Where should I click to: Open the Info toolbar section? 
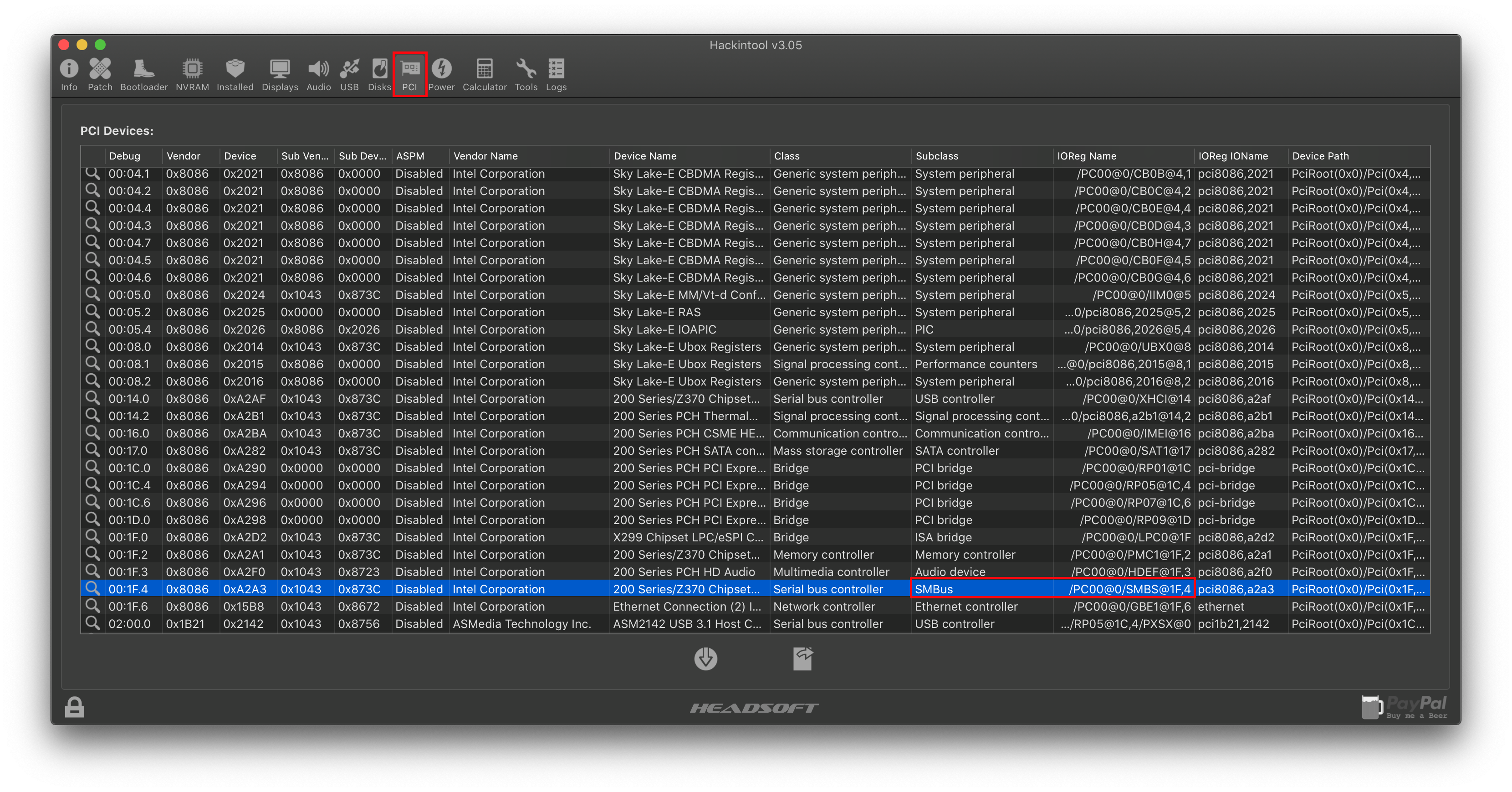tap(69, 75)
